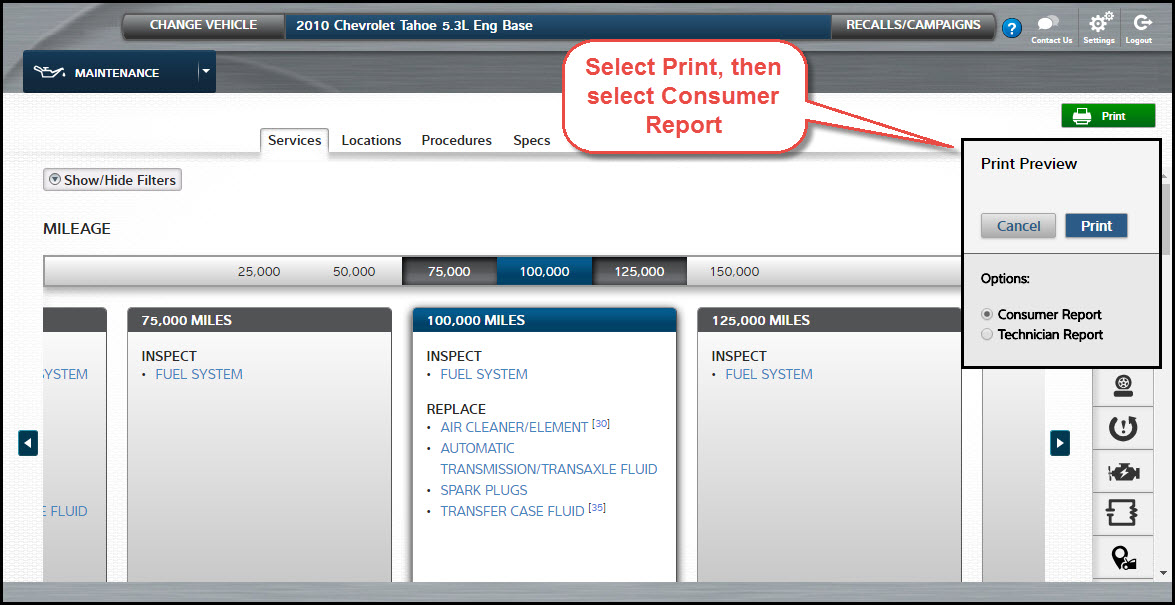Click the 125,000 MILES card header

830,320
